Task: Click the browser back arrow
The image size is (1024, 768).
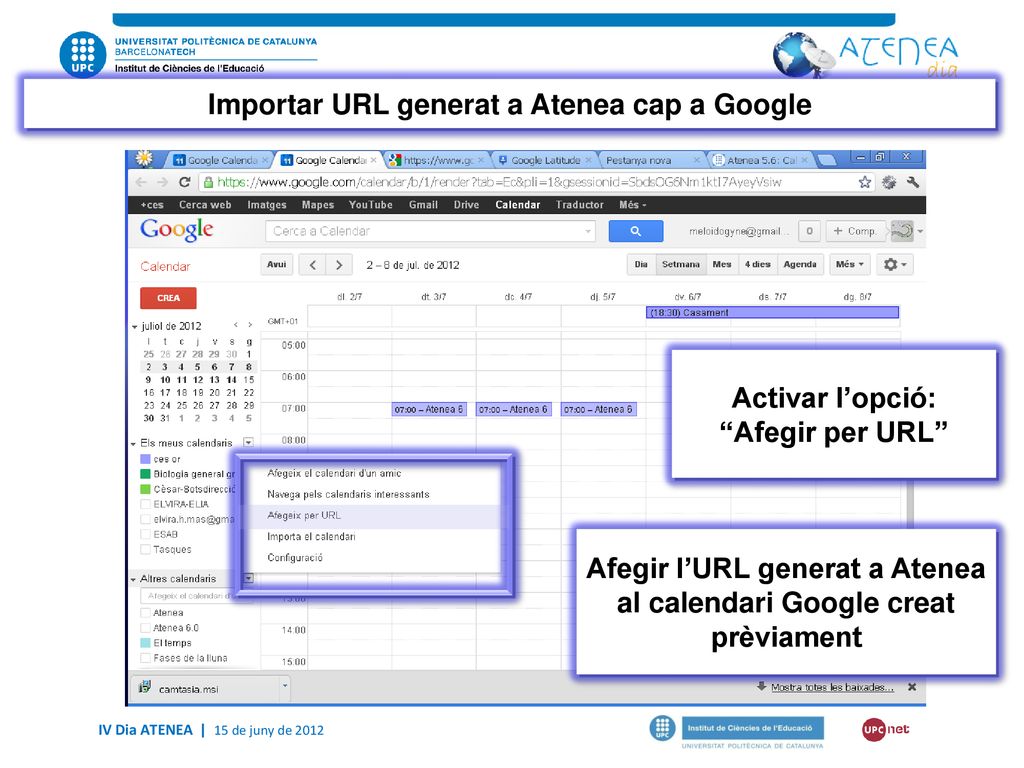Action: coord(141,182)
